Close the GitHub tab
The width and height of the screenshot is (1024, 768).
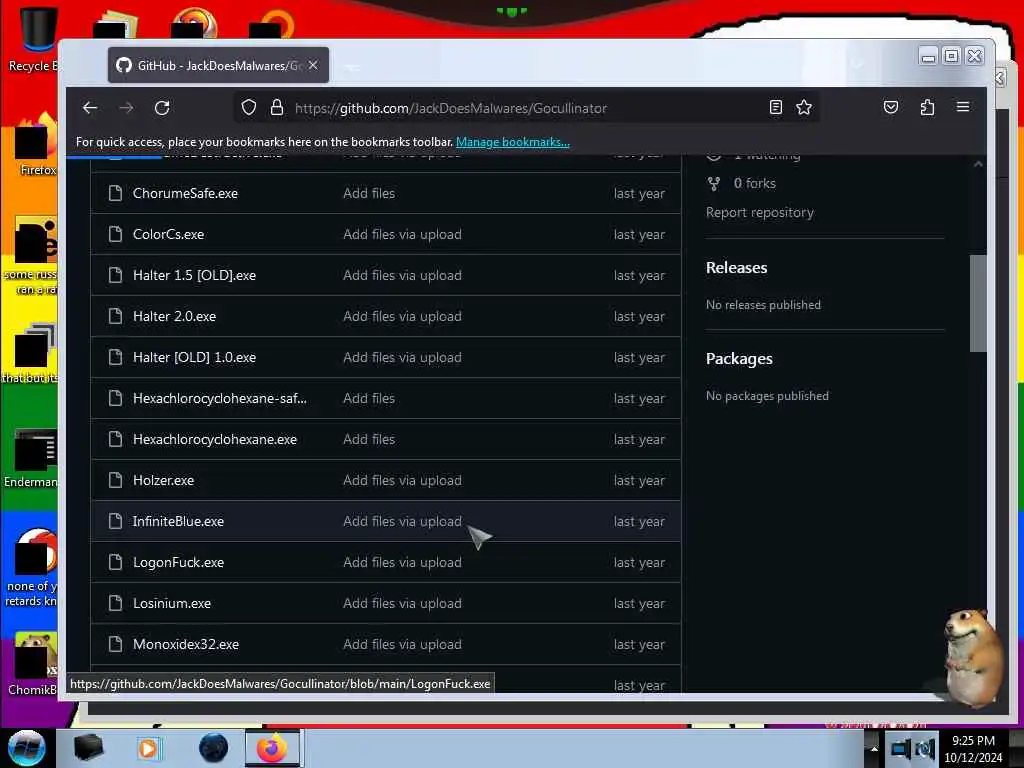pos(313,65)
